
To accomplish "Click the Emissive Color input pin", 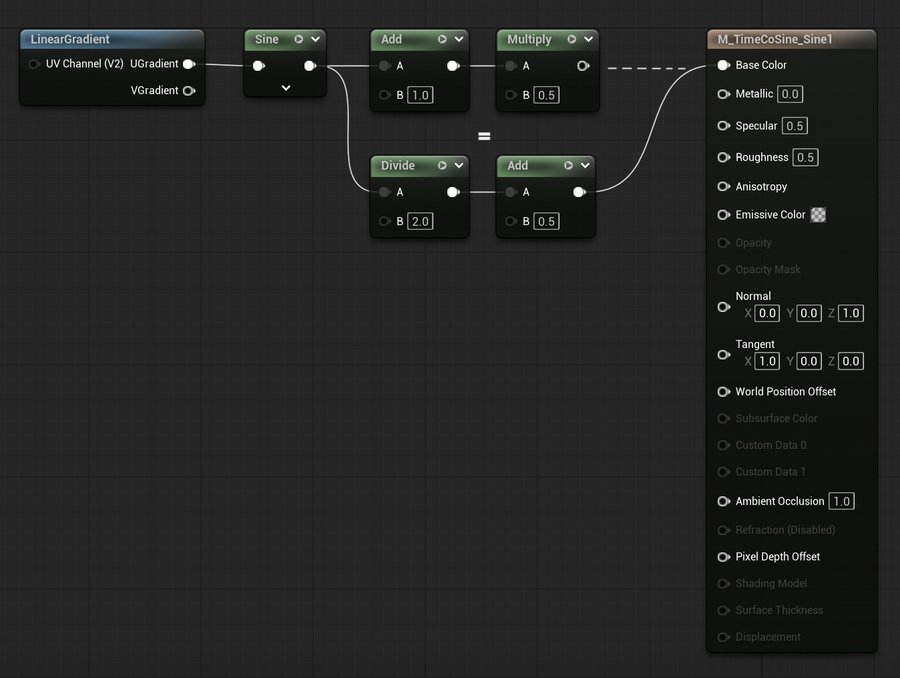I will (723, 215).
